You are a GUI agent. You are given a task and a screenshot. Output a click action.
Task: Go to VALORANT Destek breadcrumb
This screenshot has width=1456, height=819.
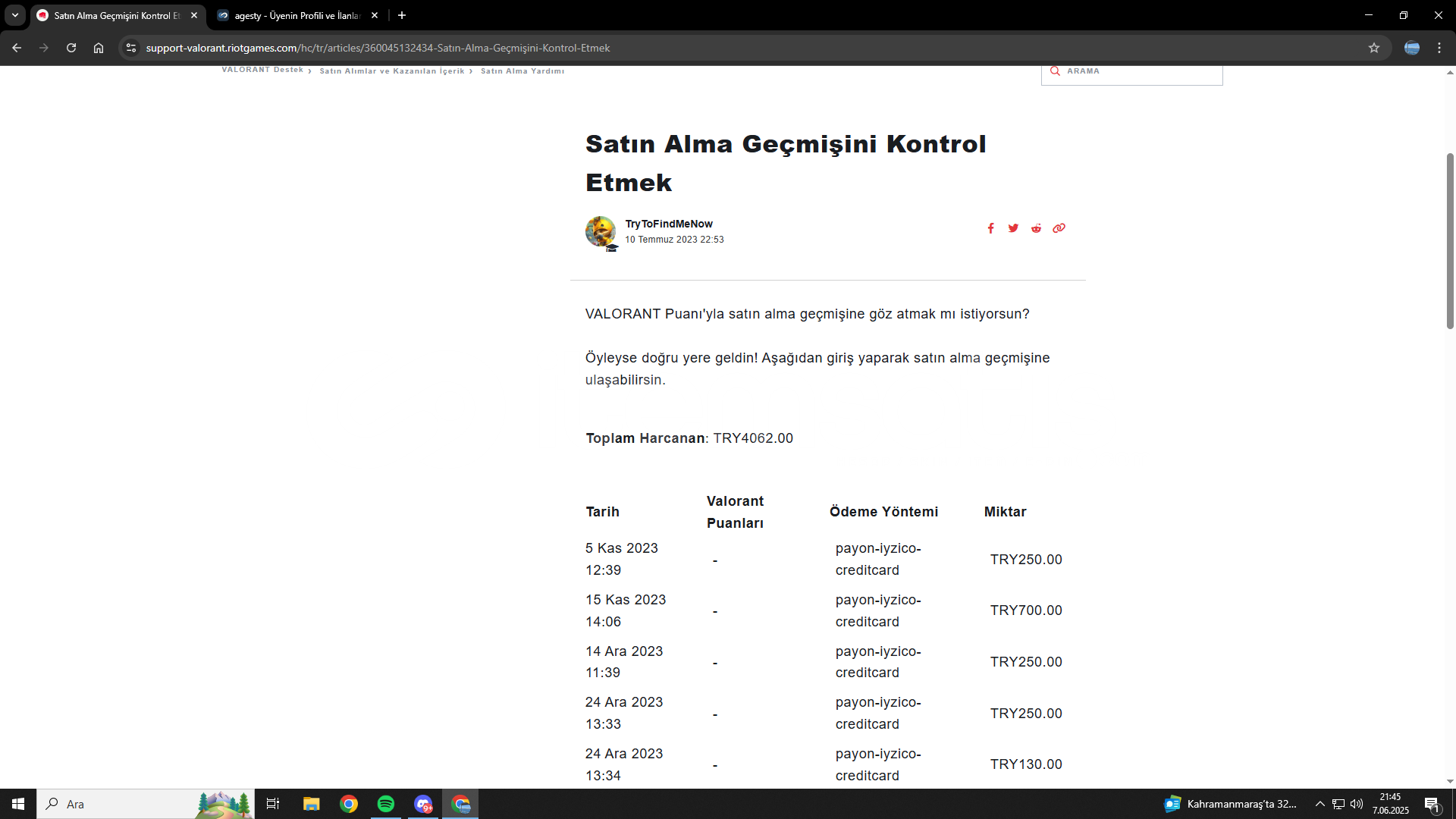[262, 70]
